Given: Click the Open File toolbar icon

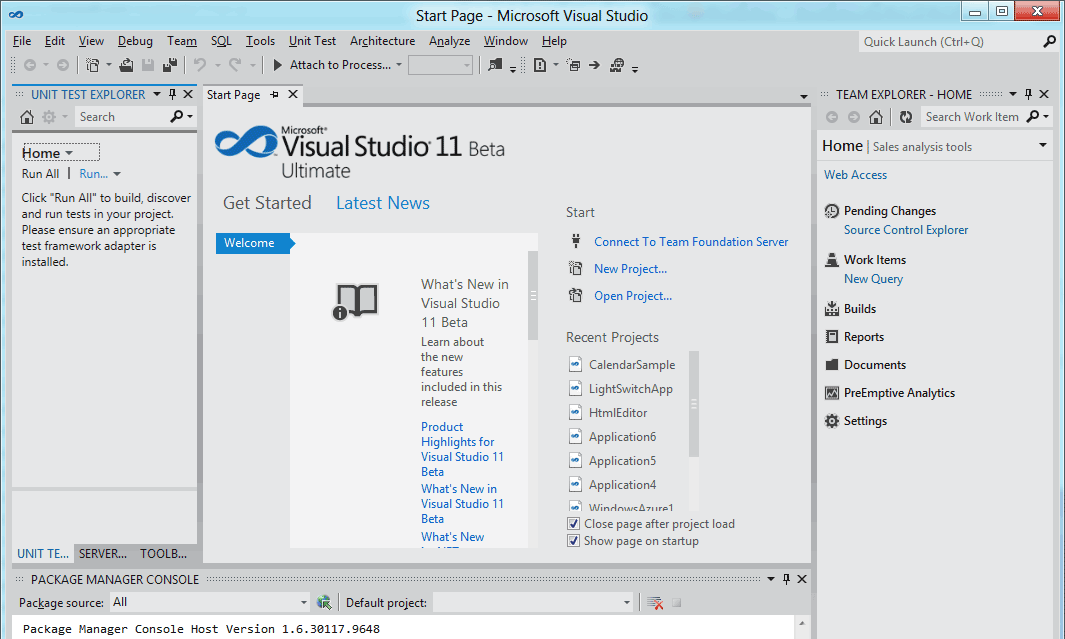Looking at the screenshot, I should (x=127, y=65).
